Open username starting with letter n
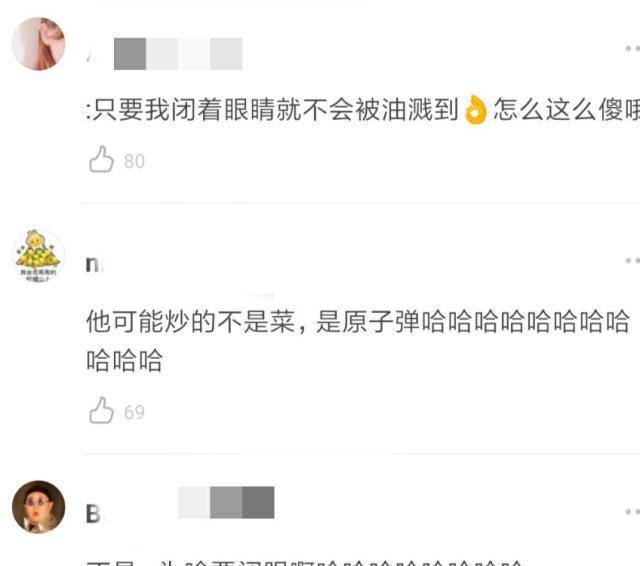Screen dimensions: 640x566 [x=93, y=264]
